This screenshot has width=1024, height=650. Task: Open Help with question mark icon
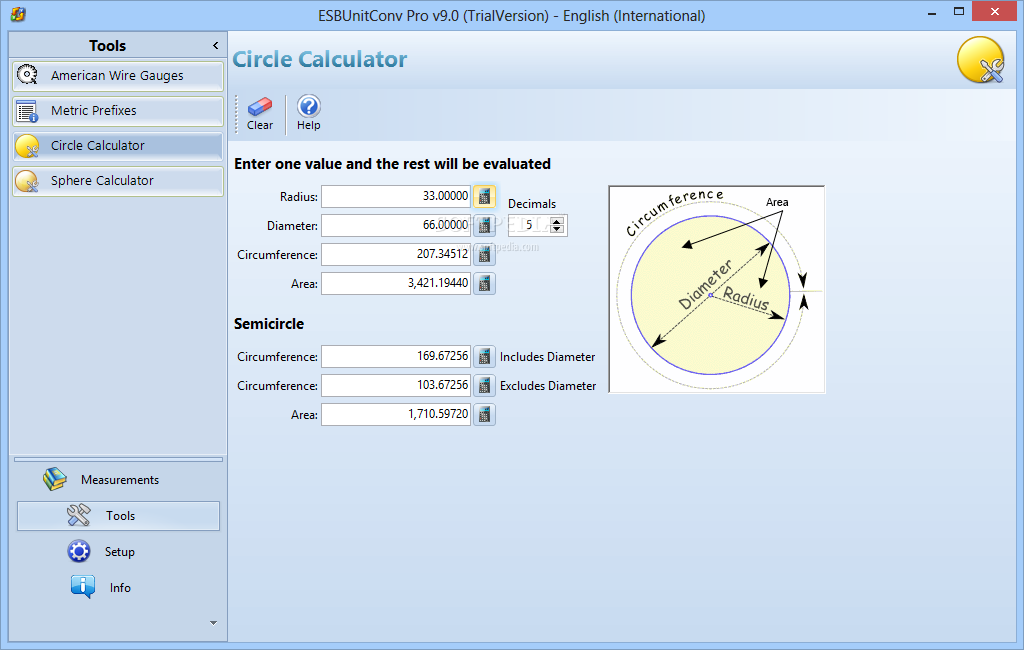coord(308,106)
